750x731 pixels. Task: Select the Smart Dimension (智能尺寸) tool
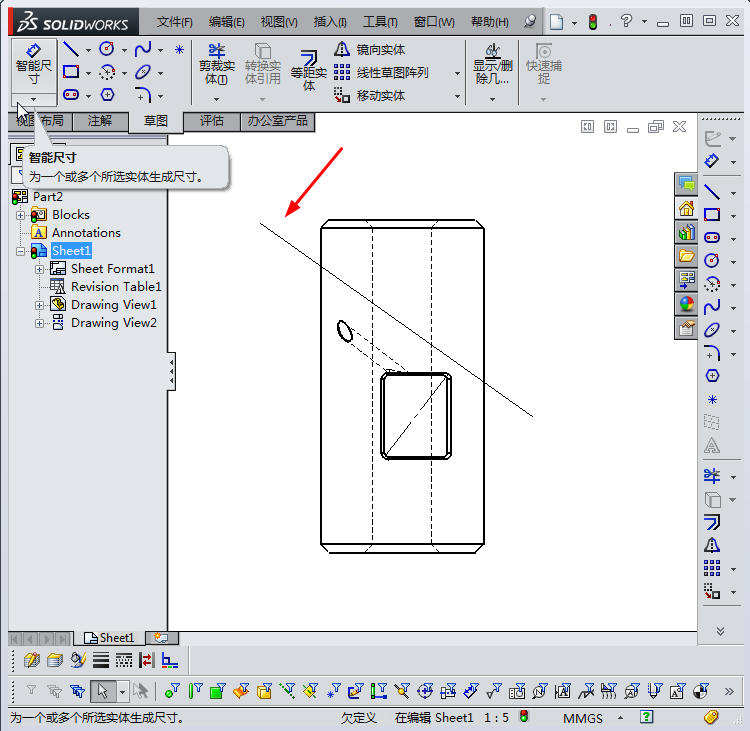pos(33,64)
